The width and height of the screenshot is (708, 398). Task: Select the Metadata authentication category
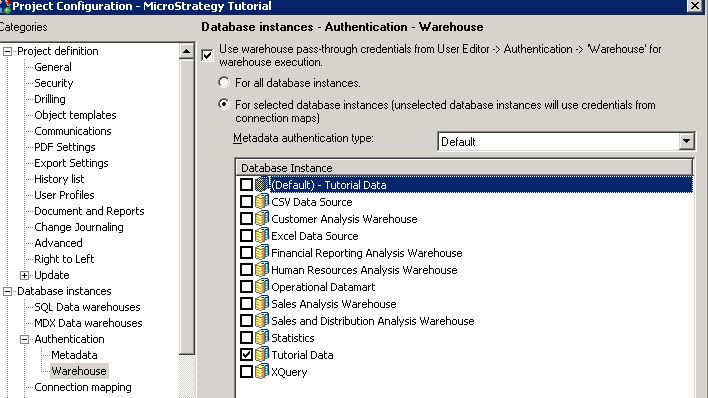point(75,355)
